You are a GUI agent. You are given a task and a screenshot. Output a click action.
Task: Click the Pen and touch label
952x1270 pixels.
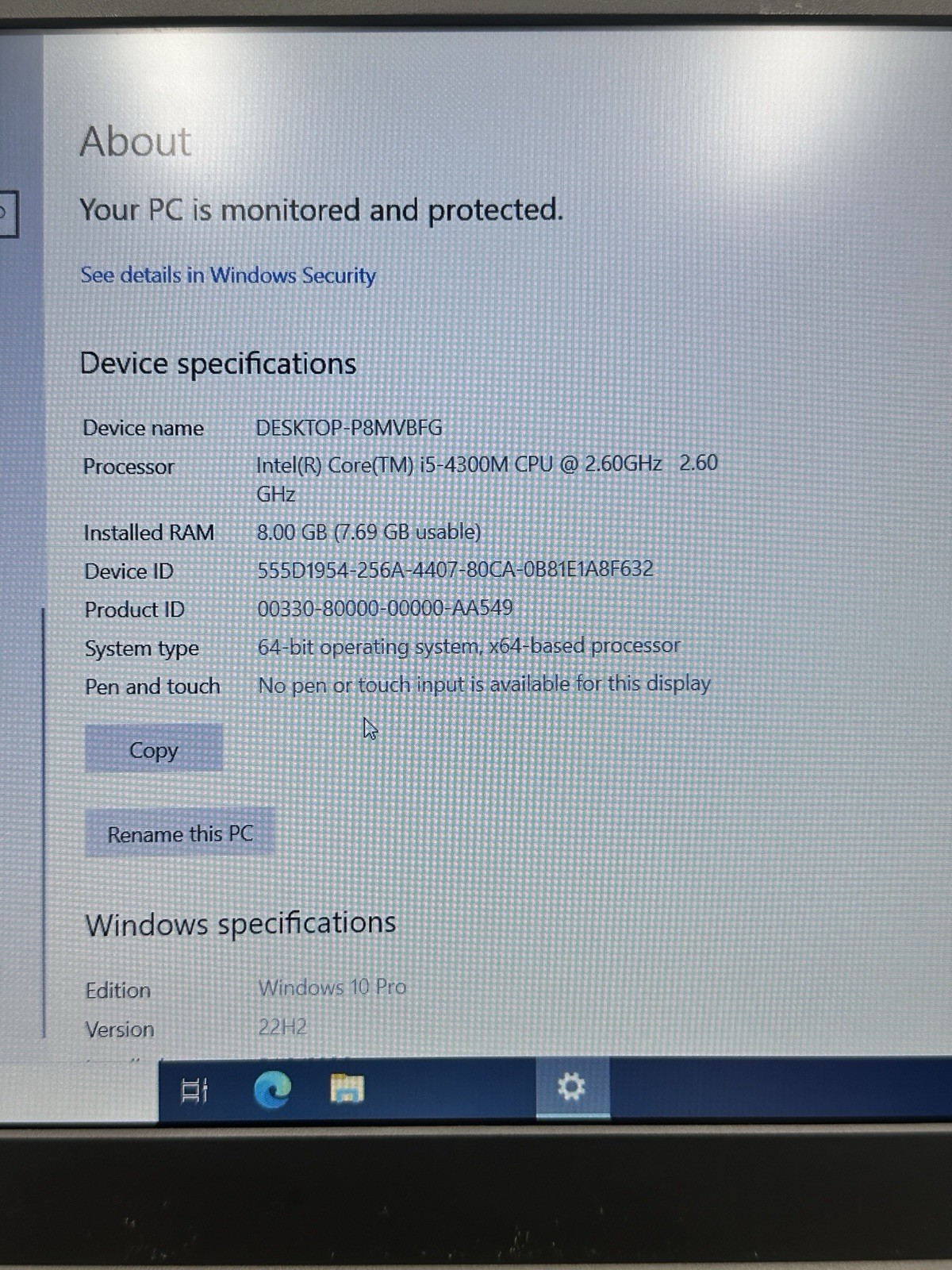152,686
